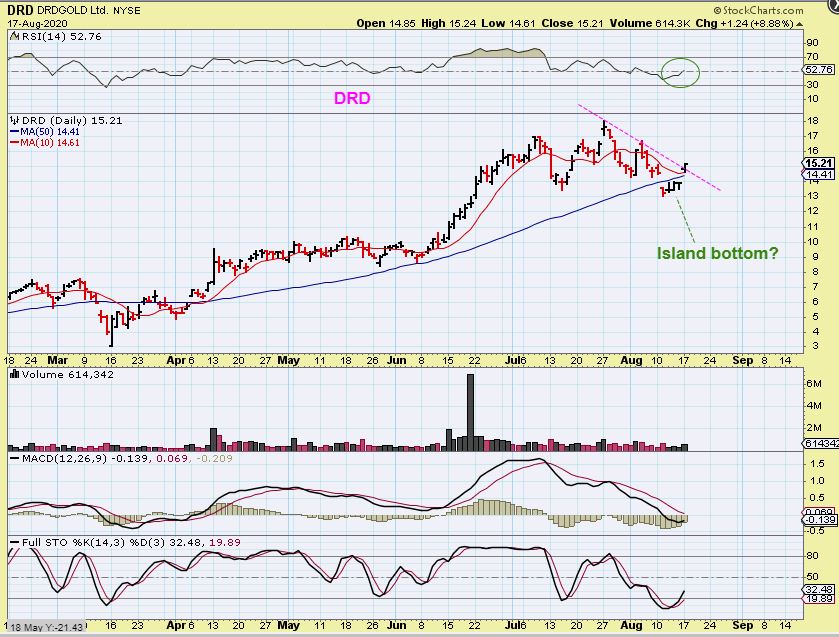Click the 'Close 15.21' value

pos(573,24)
